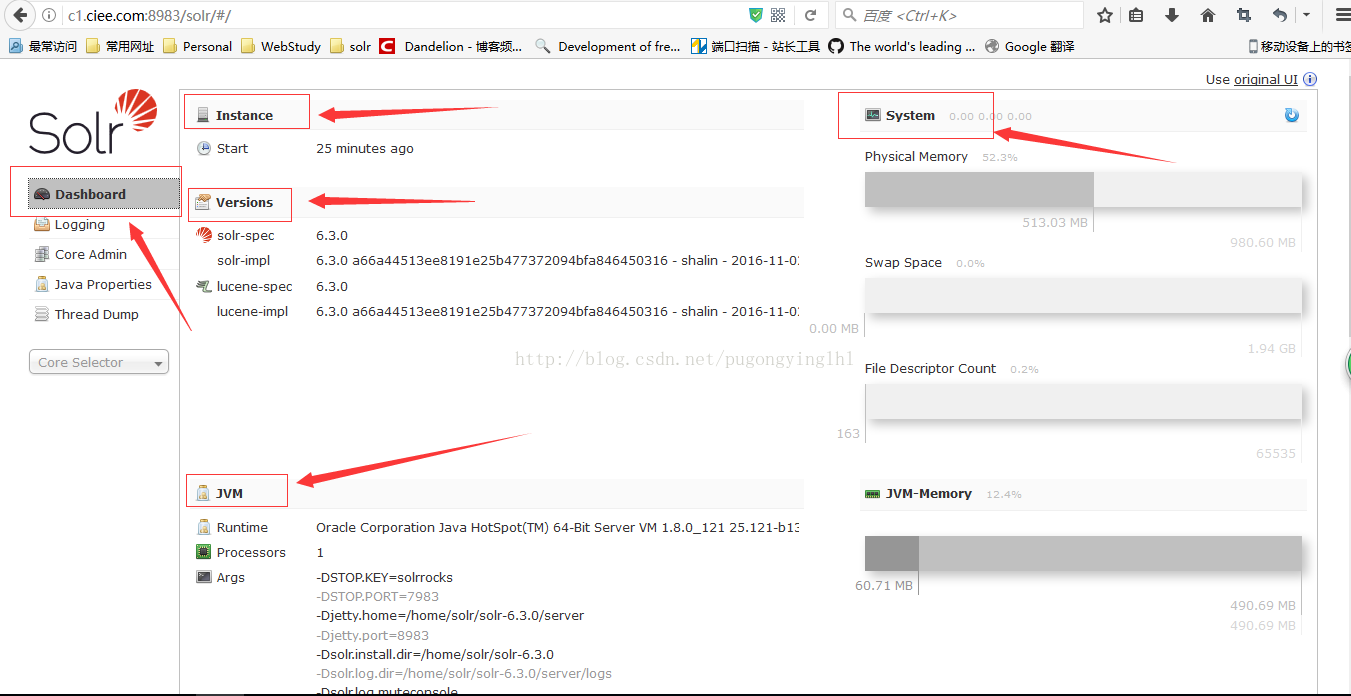This screenshot has width=1351, height=696.
Task: Click the undo arrow toolbar icon
Action: (x=1280, y=15)
